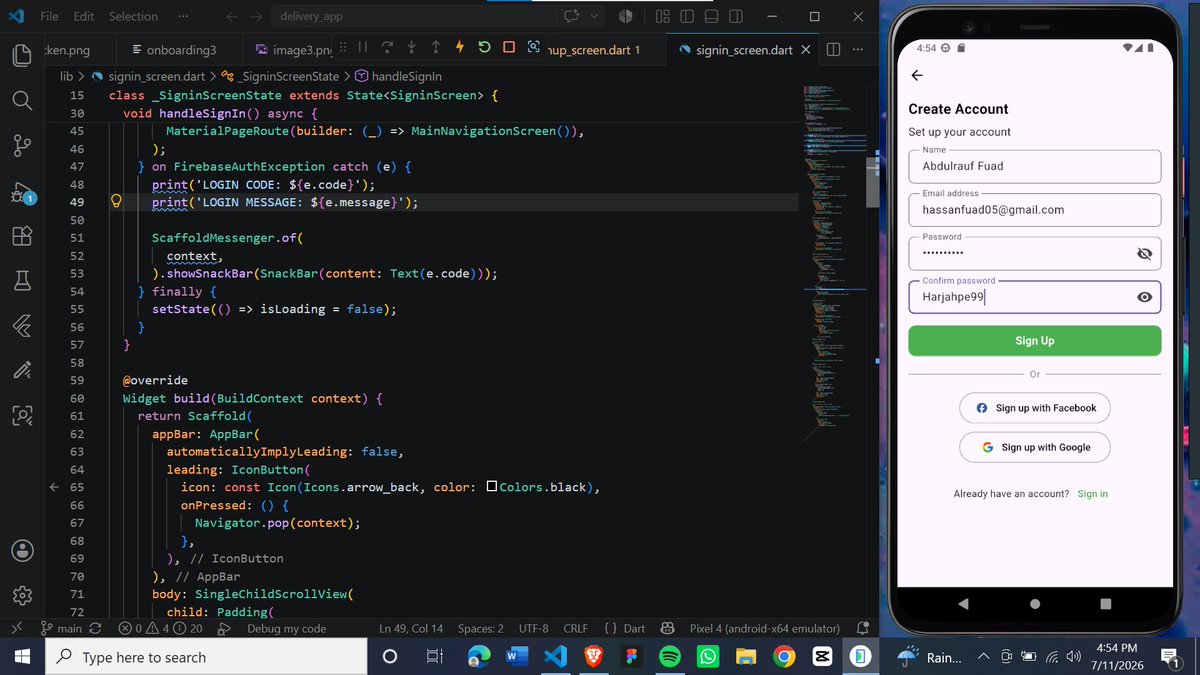Open the Edit menu

pos(84,16)
